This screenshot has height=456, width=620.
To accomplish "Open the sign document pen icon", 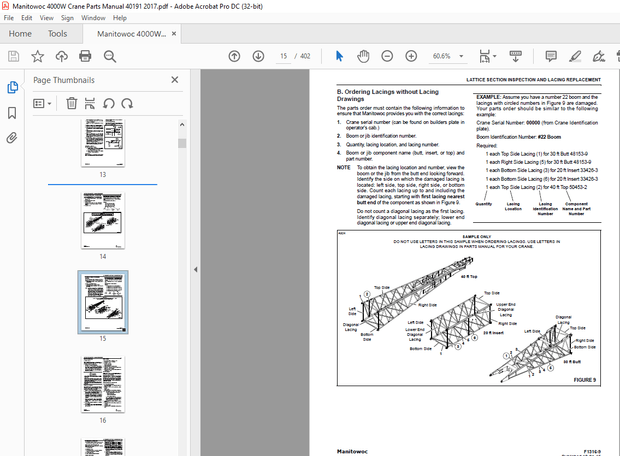I will [599, 56].
